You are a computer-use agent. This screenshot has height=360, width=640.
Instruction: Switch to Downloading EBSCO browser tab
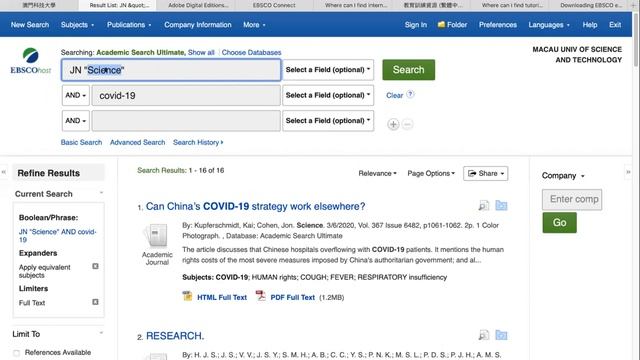(x=590, y=5)
